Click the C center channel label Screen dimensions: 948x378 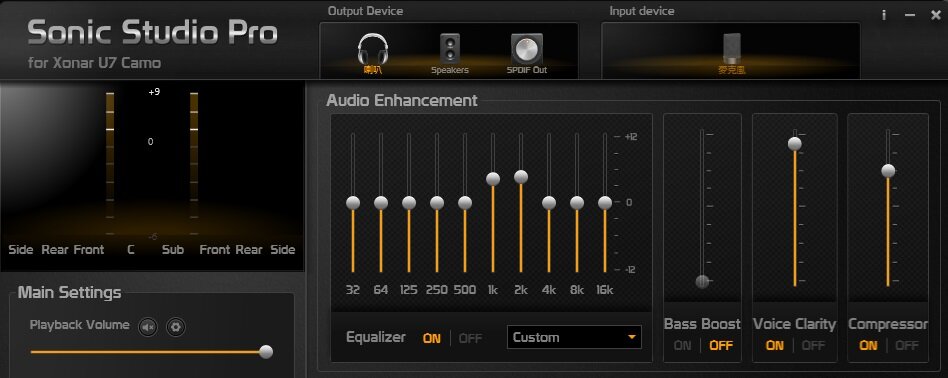click(131, 249)
